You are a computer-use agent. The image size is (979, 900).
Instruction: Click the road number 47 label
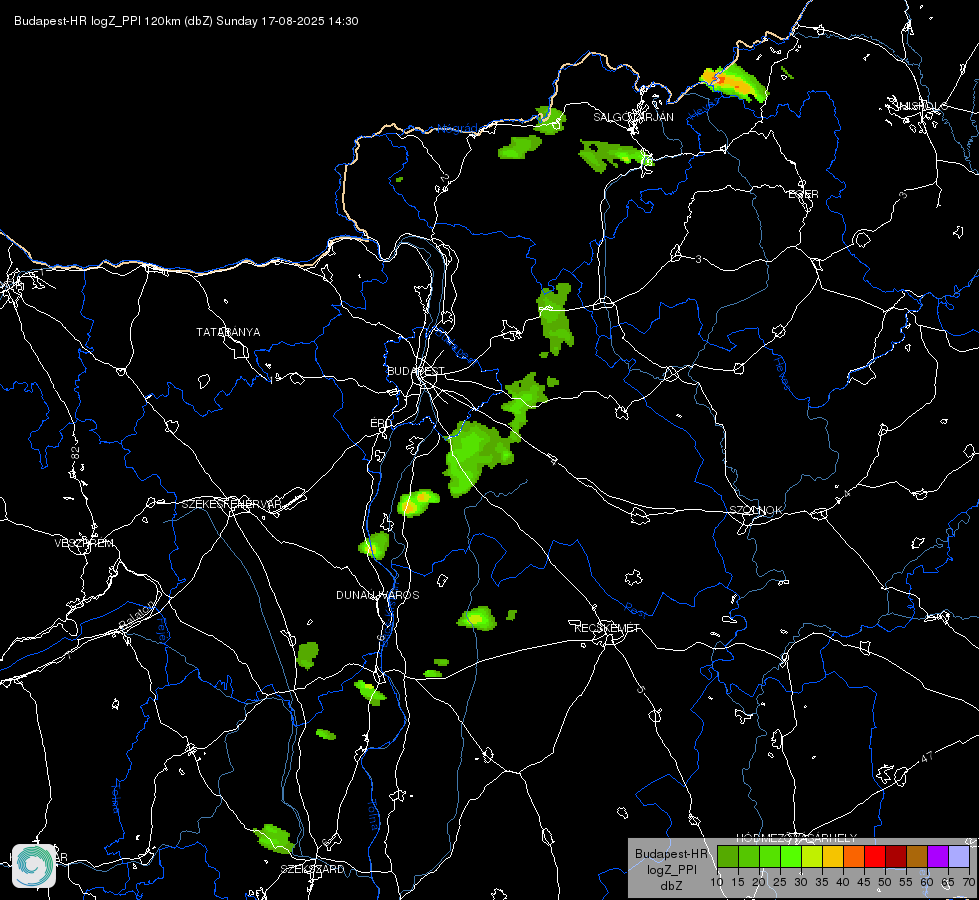927,758
